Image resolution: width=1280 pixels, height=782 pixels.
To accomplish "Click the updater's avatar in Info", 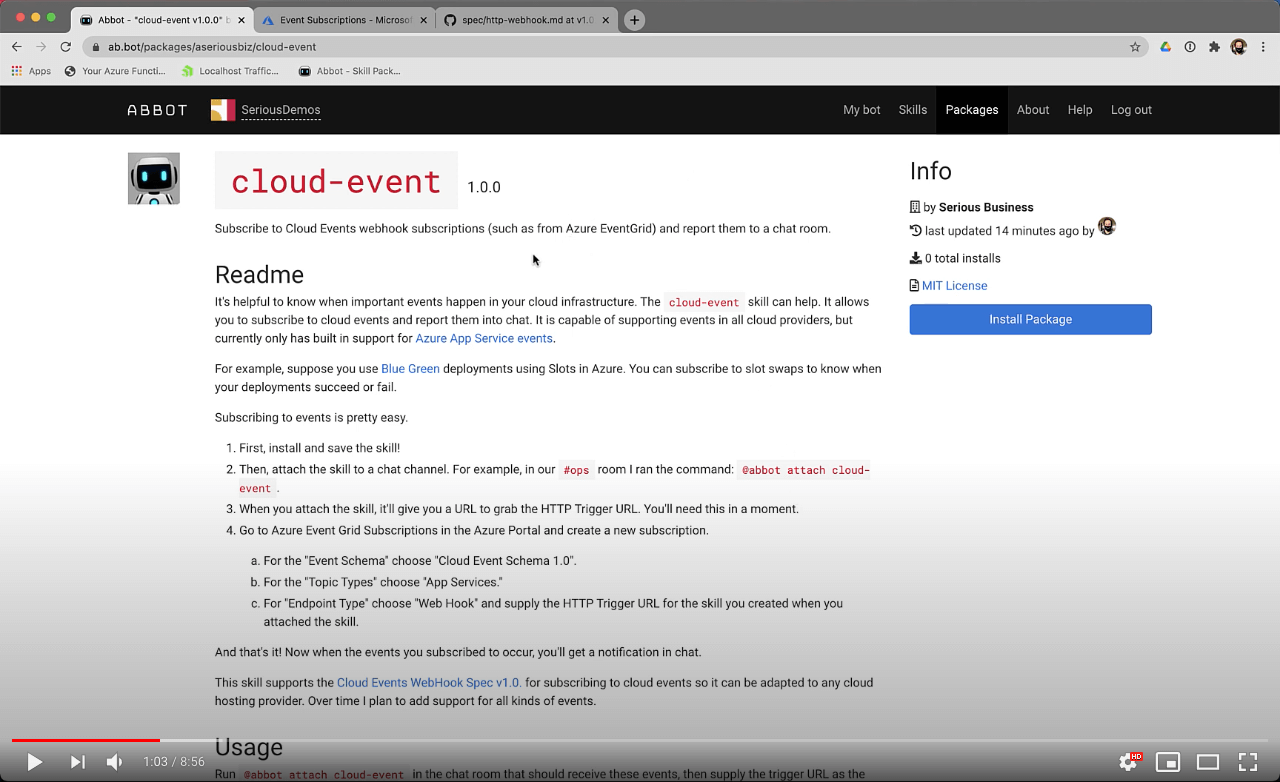I will 1107,227.
